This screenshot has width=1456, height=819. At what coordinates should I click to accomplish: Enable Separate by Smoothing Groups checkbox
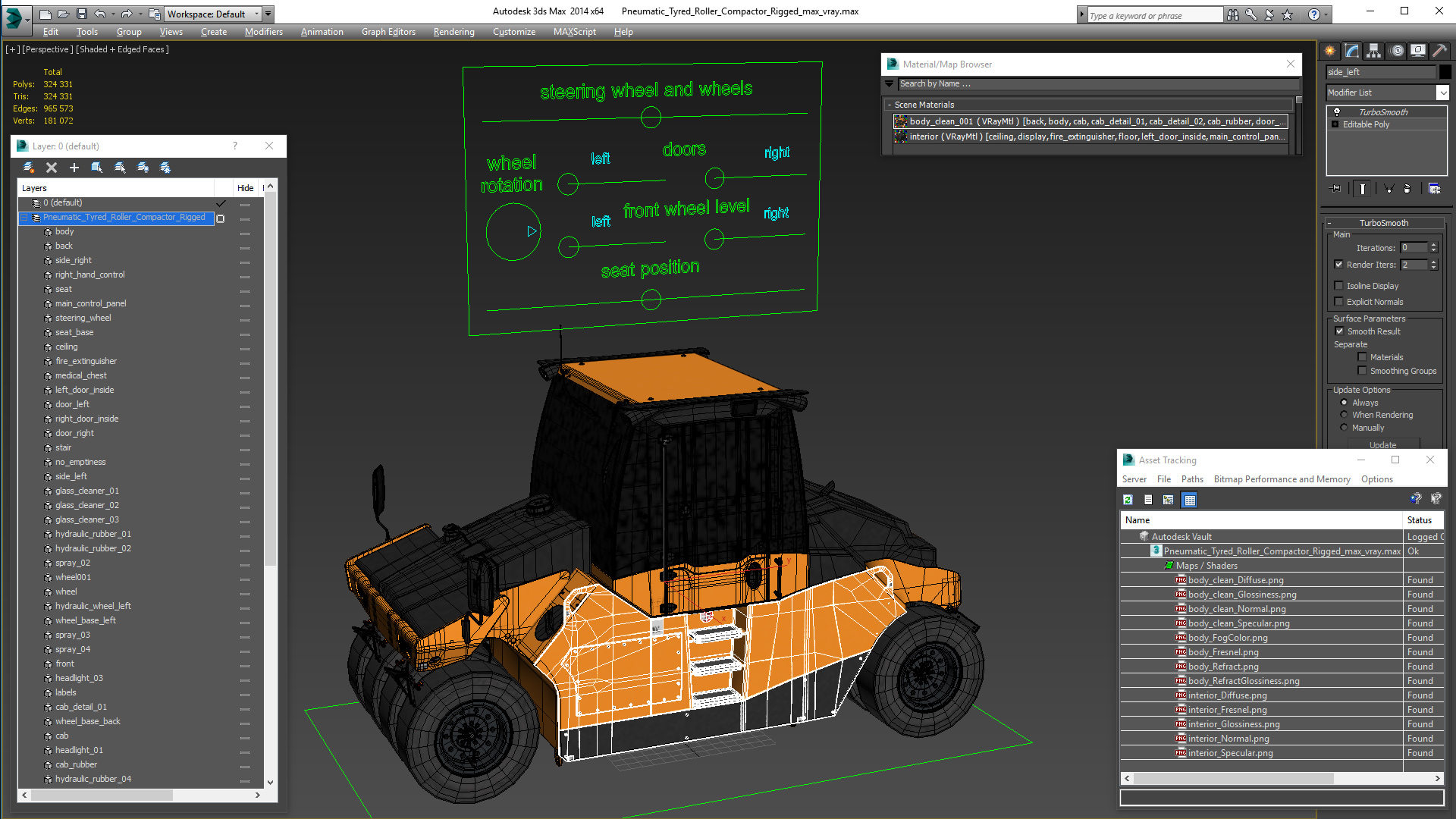[1363, 371]
